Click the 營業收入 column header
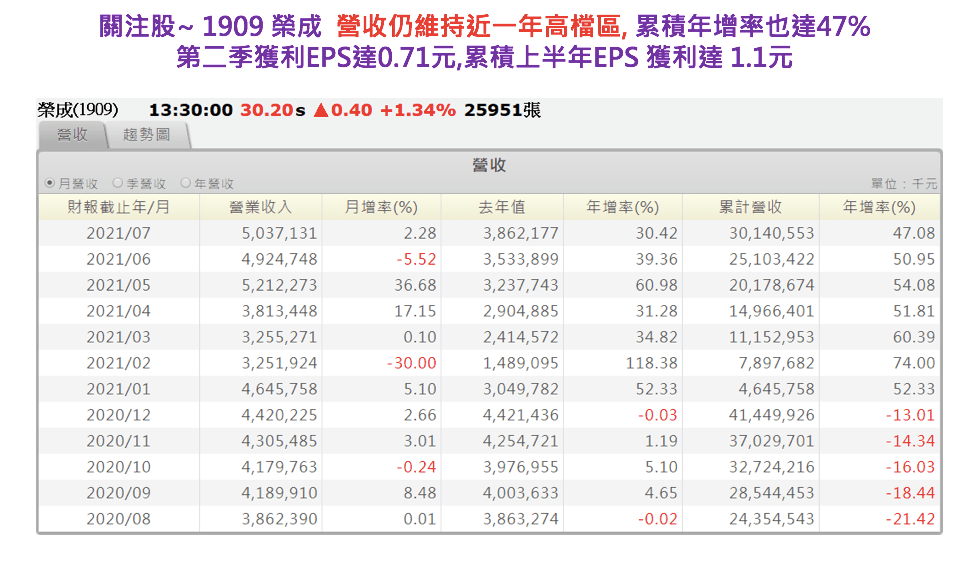 pyautogui.click(x=260, y=207)
